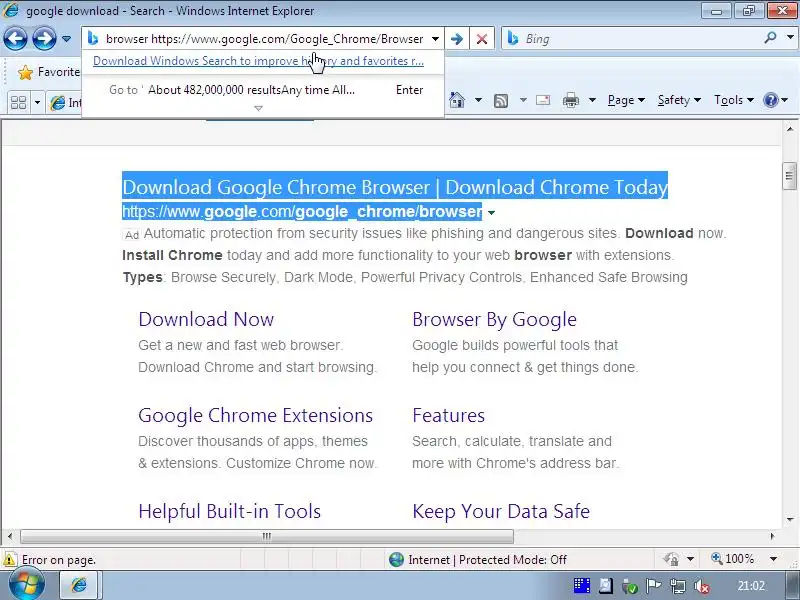Click the muted volume tray icon
The image size is (800, 600).
[x=702, y=586]
